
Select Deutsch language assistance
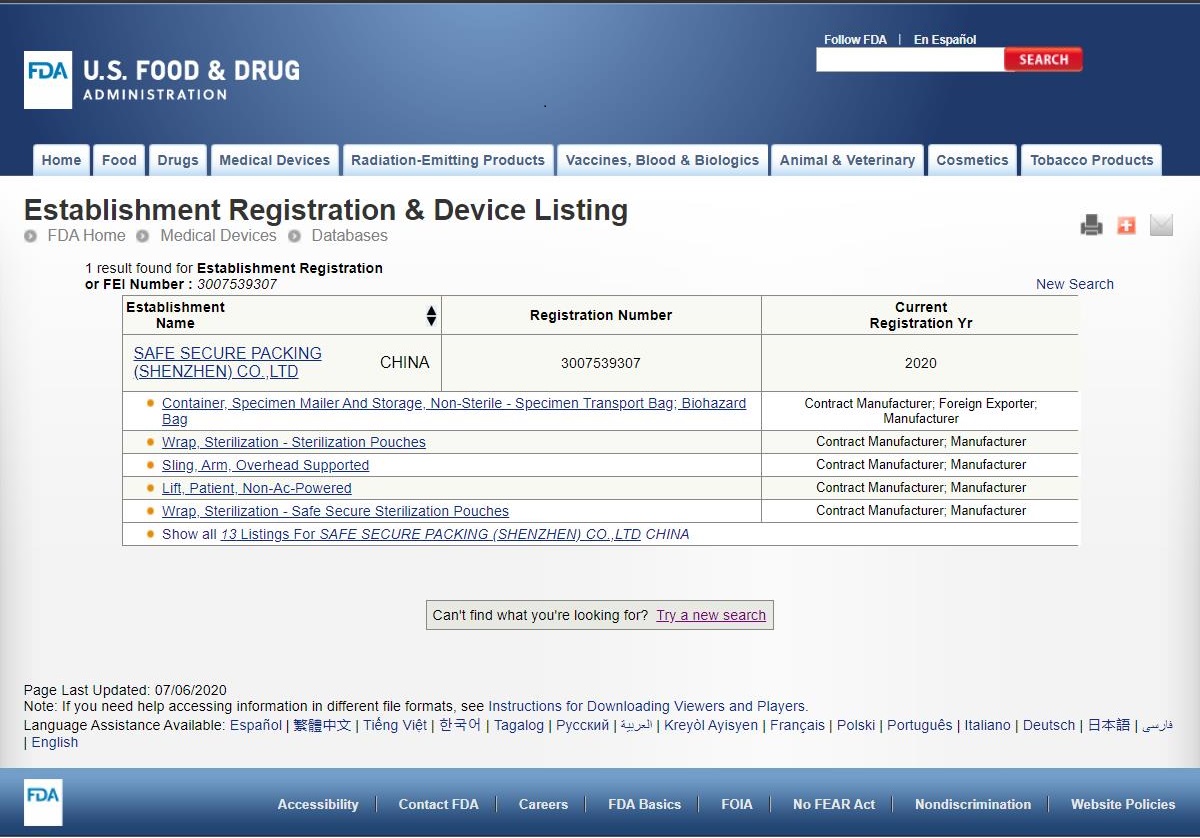[1049, 725]
